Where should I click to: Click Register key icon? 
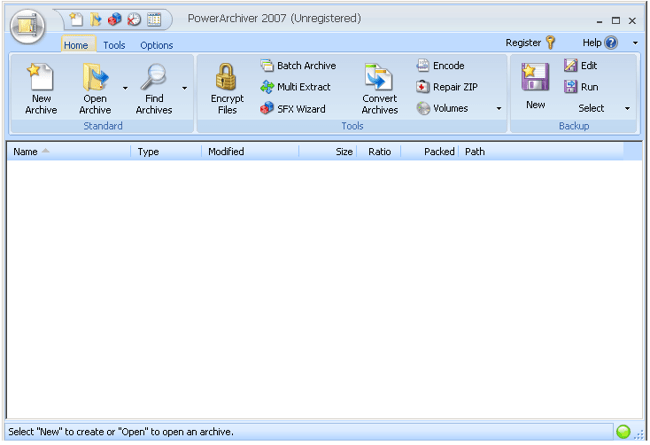[551, 42]
